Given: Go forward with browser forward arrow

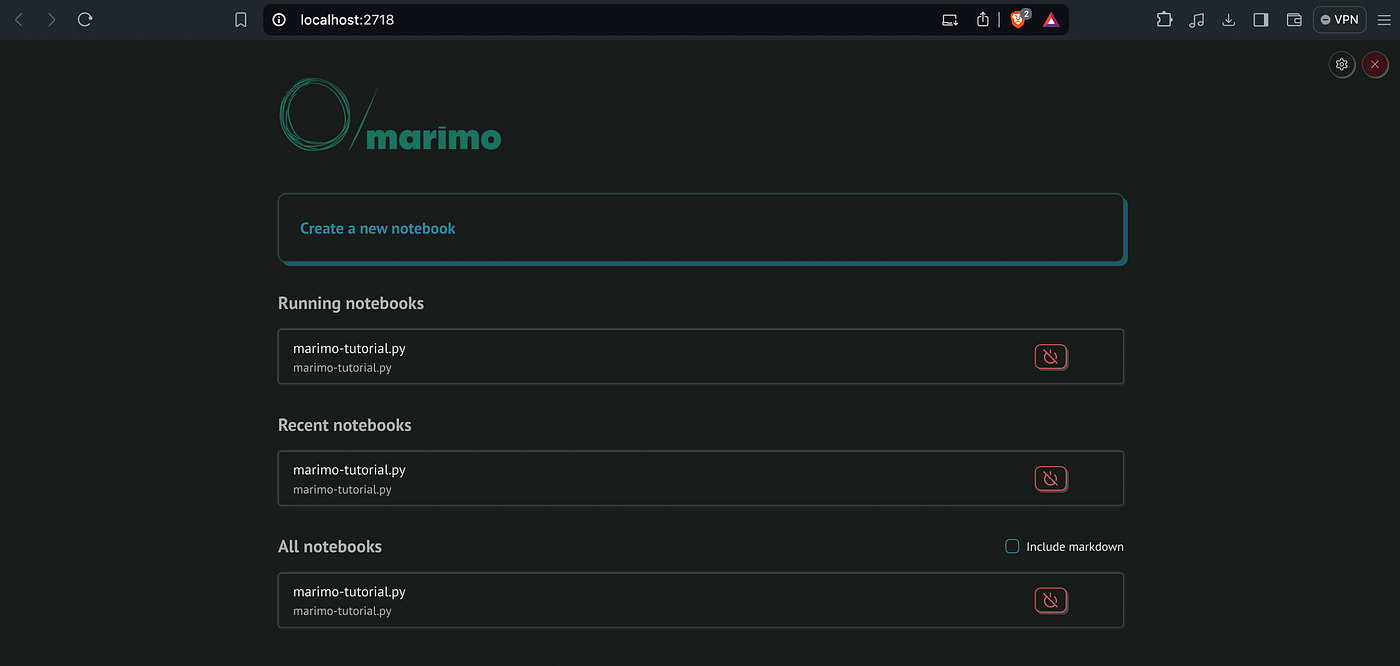Looking at the screenshot, I should click(x=52, y=19).
